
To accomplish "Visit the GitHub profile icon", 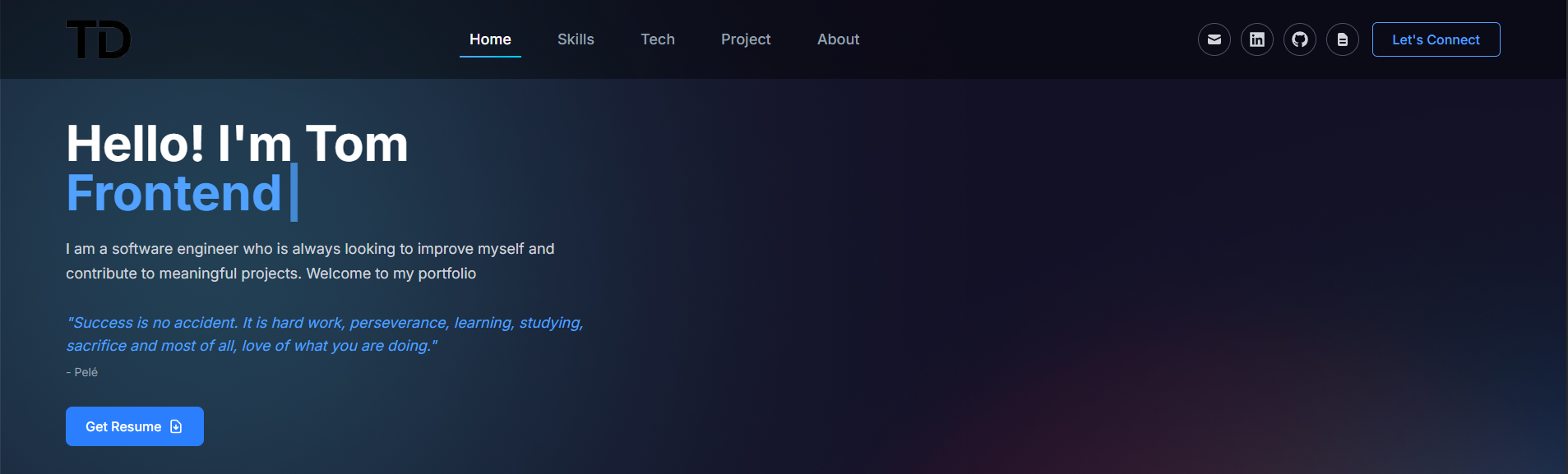I will tap(1300, 39).
